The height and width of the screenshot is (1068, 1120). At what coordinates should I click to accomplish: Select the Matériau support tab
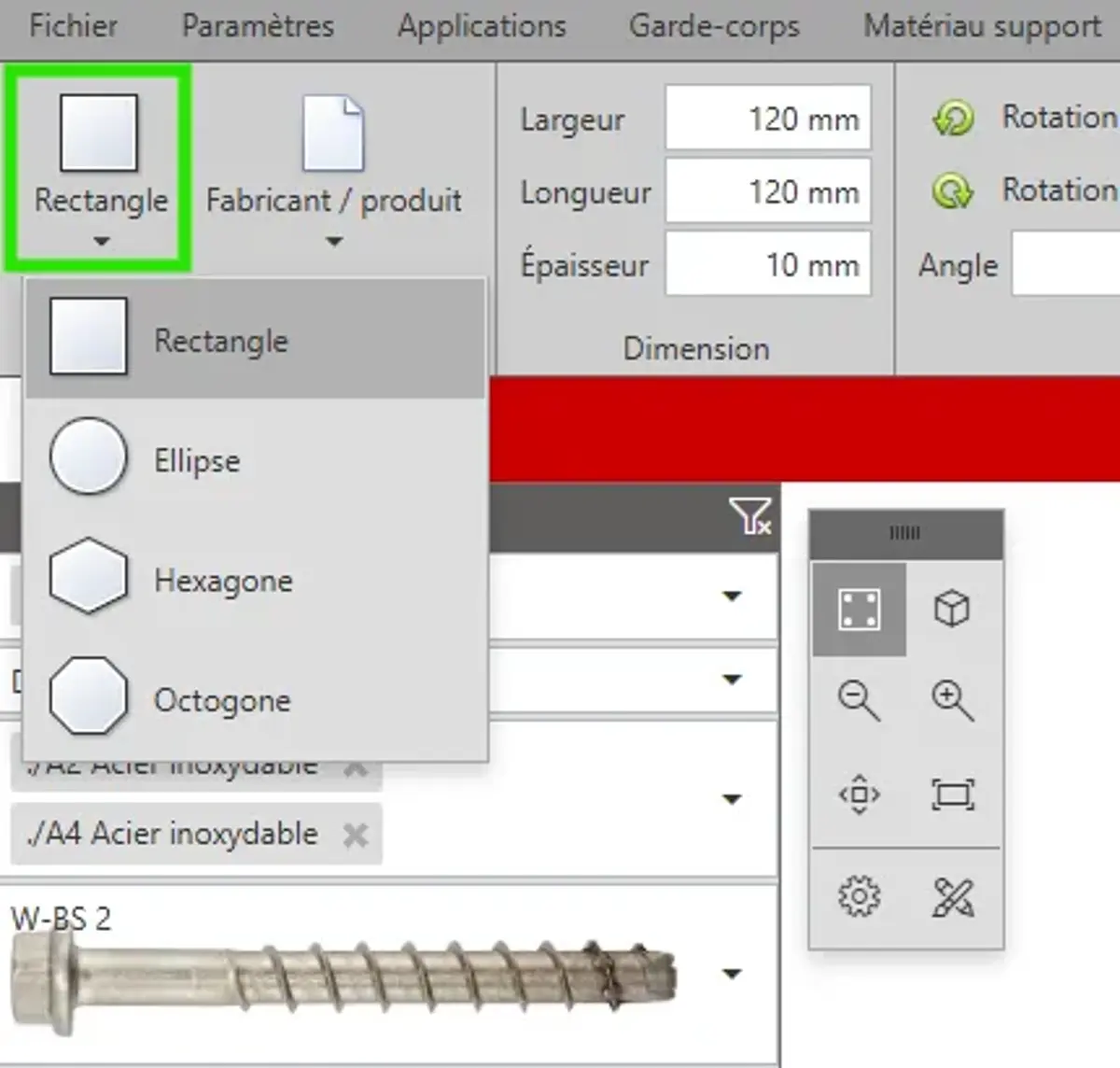(982, 25)
